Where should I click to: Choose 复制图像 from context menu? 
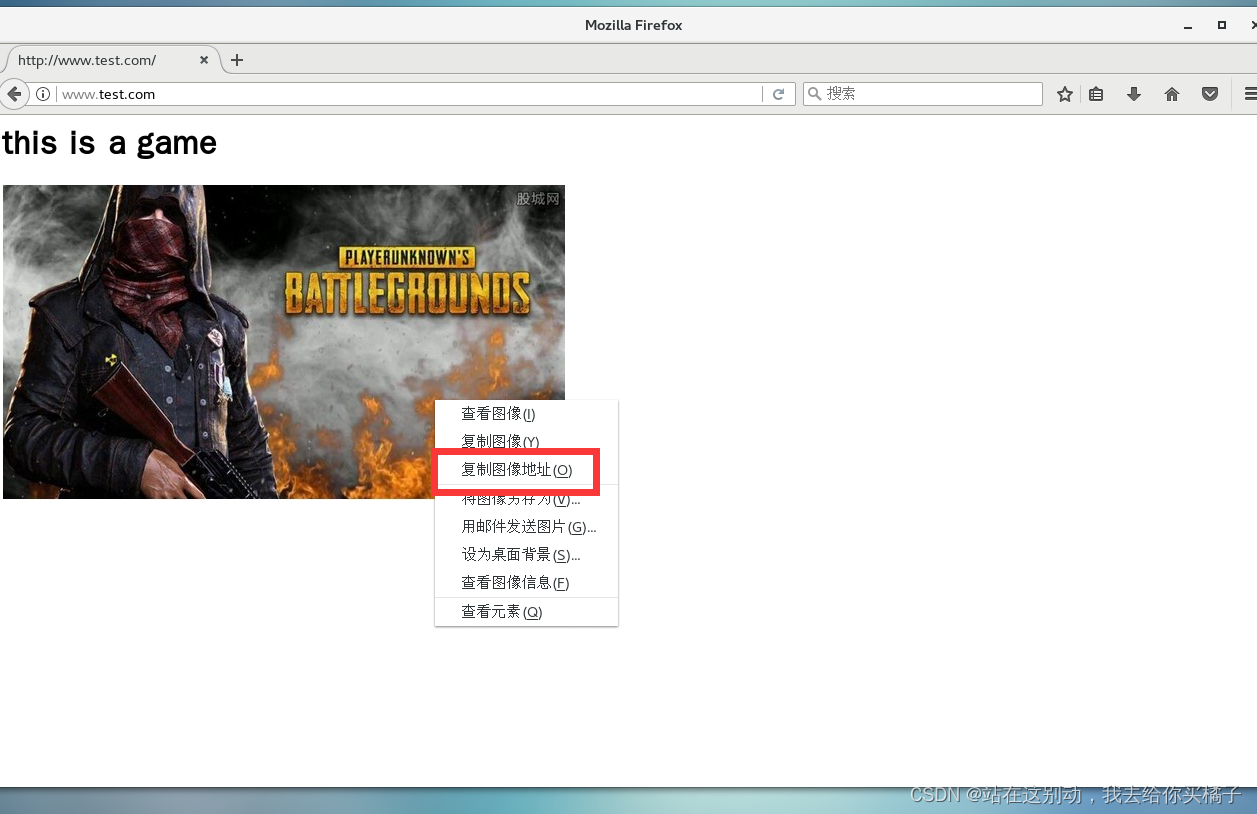tap(526, 441)
